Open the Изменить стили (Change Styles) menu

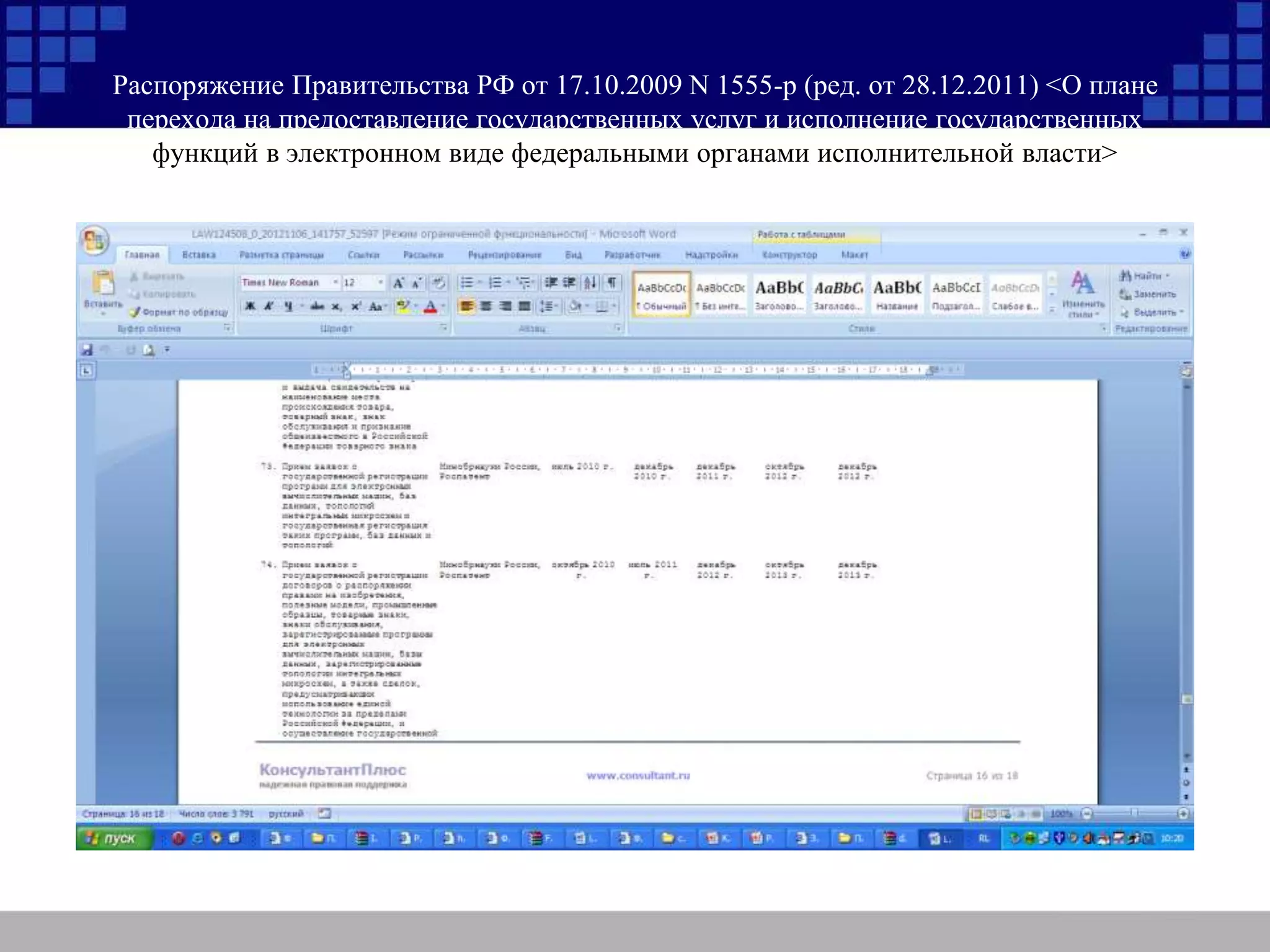(1083, 295)
